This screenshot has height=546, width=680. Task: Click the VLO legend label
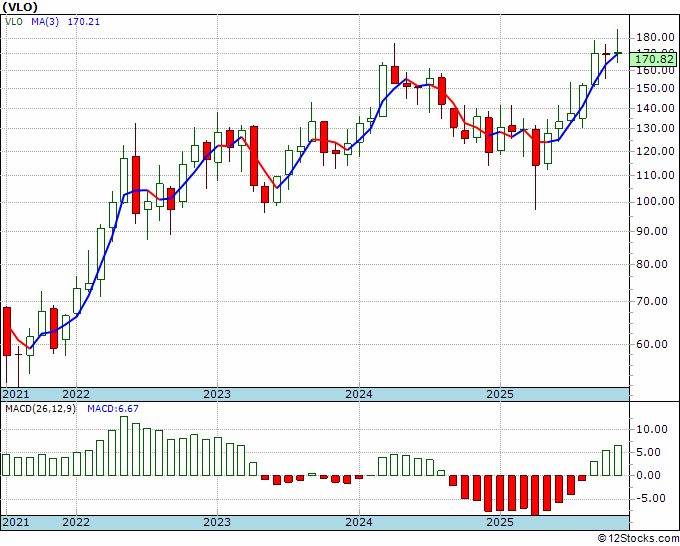pos(14,22)
